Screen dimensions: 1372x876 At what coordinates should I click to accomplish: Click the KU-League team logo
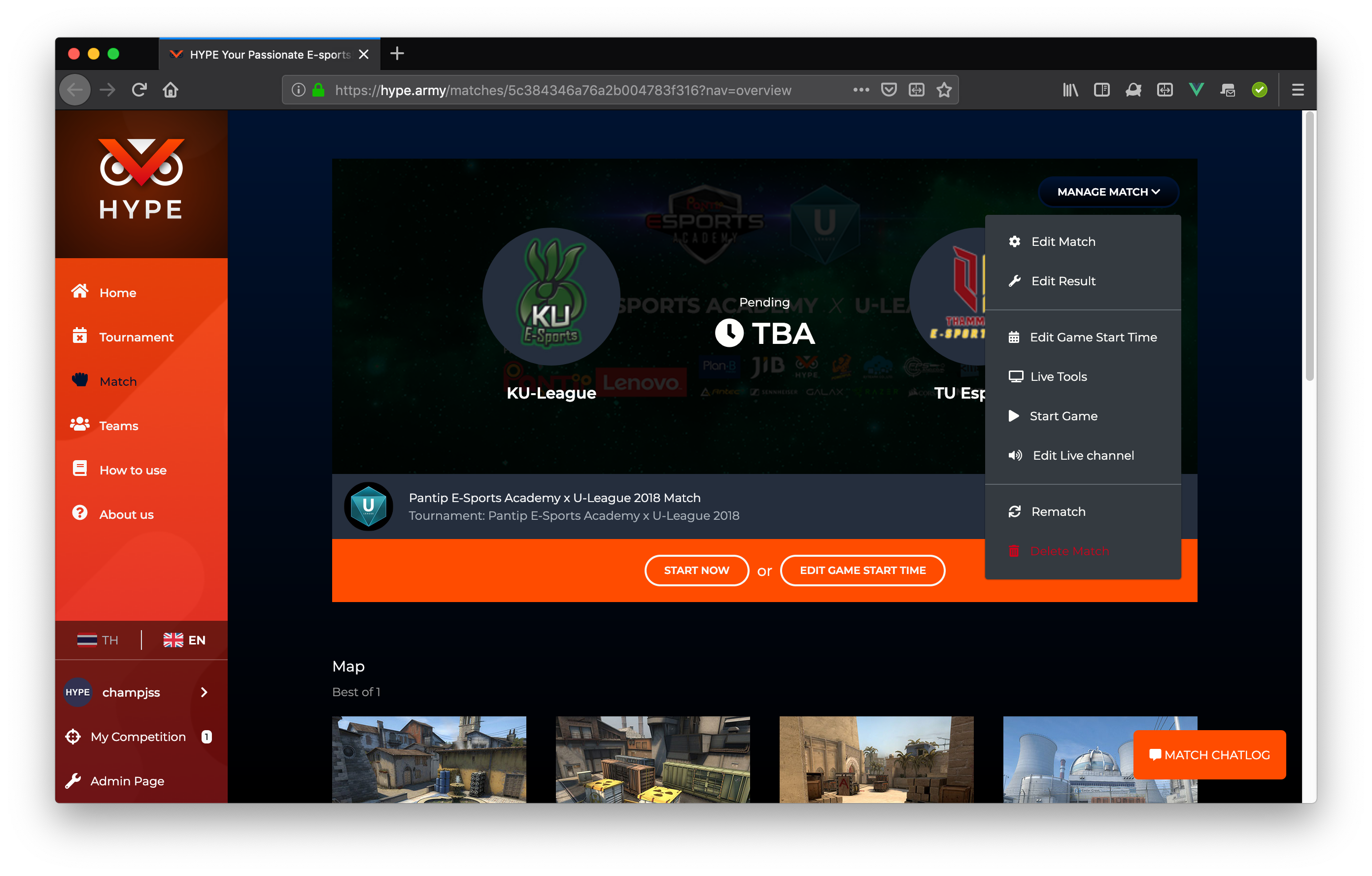[x=551, y=296]
